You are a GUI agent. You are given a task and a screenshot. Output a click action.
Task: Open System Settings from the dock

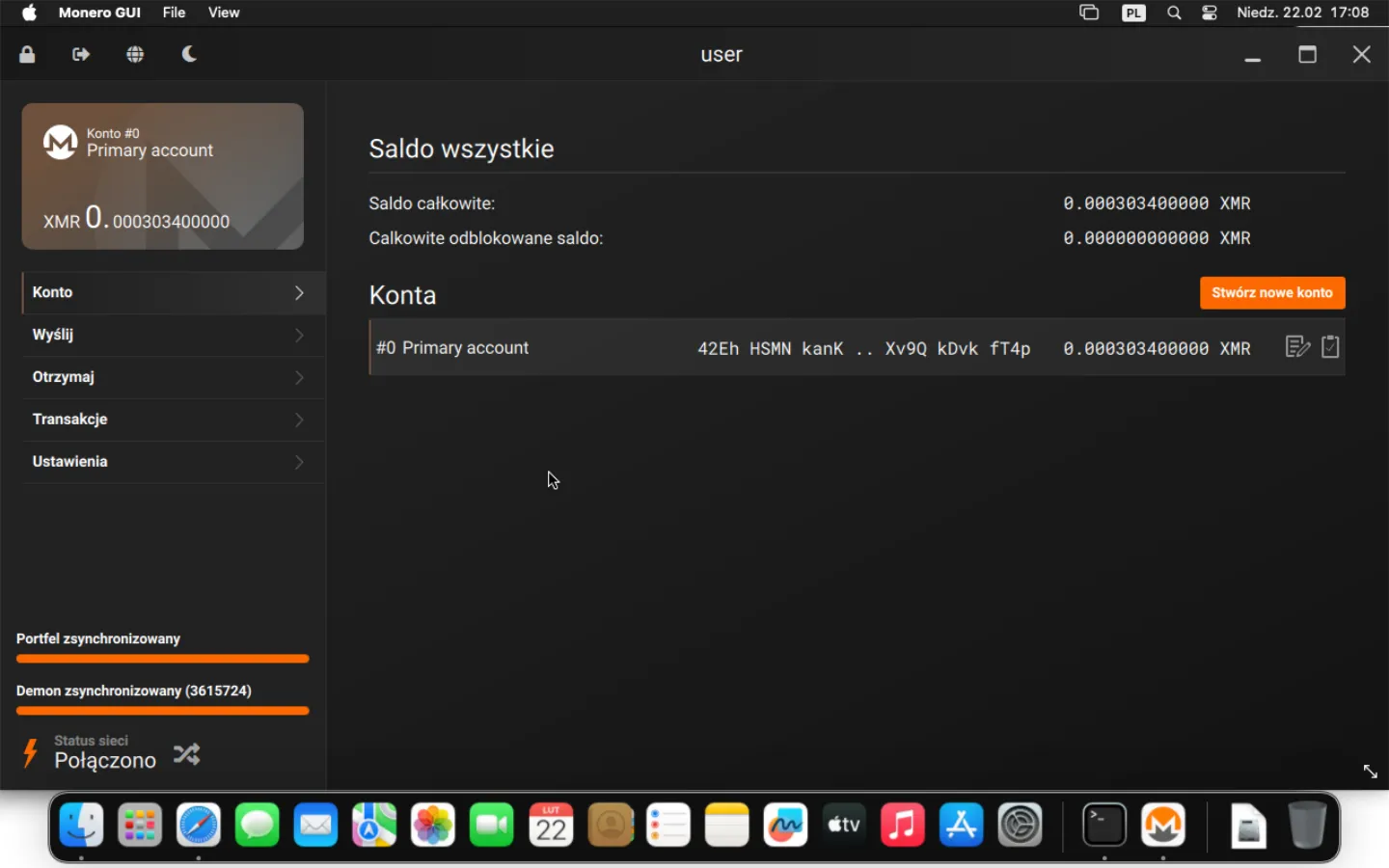[x=1021, y=826]
